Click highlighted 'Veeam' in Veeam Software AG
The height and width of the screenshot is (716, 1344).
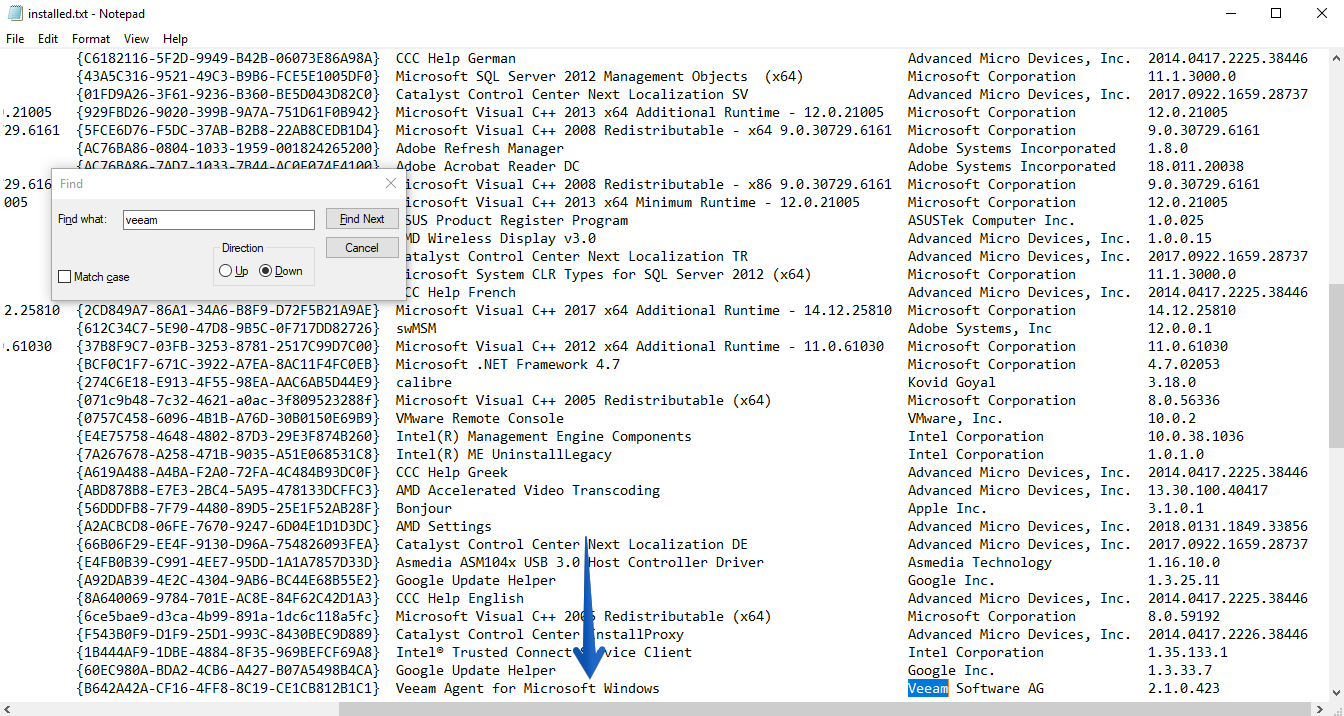coord(928,688)
